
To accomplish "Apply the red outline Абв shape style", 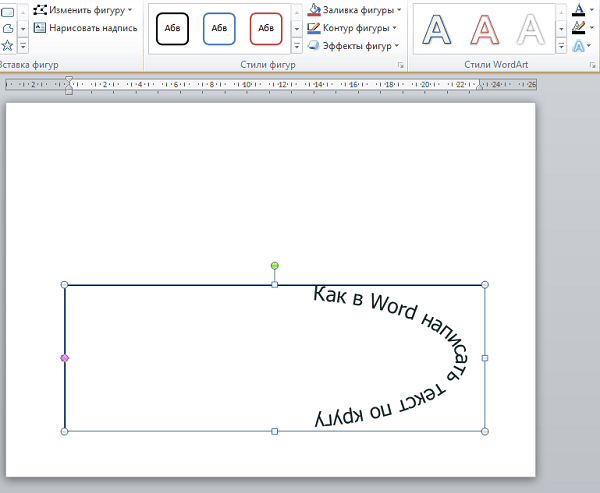I will click(266, 29).
